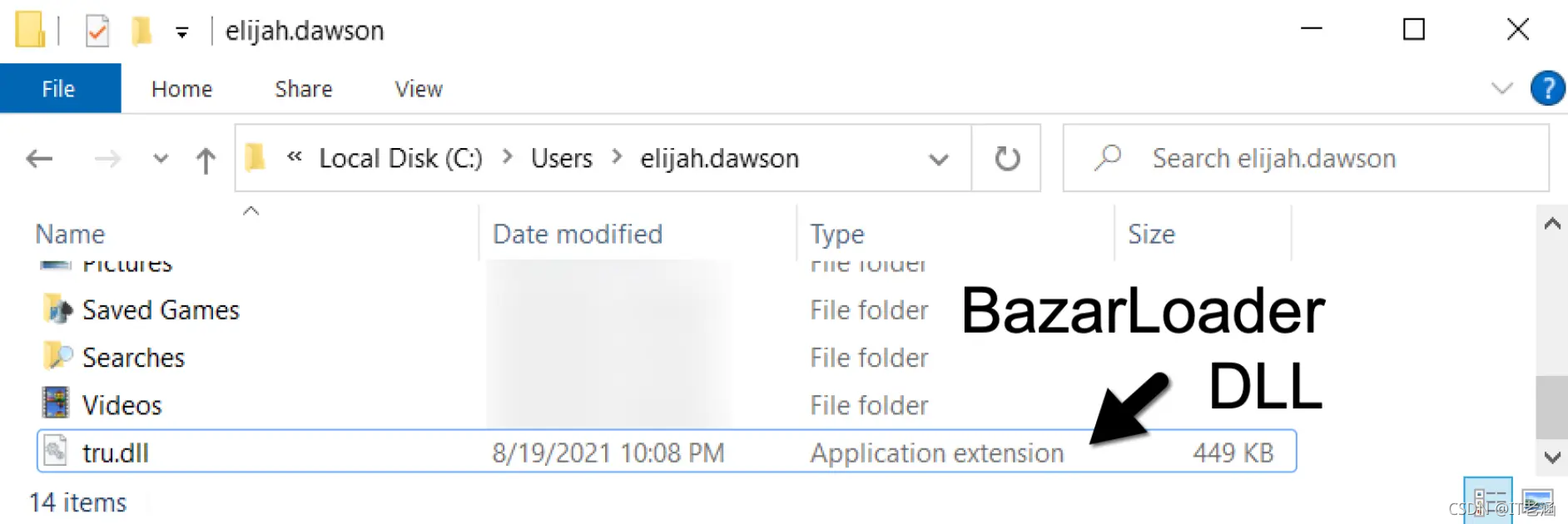Select the tru.dll file
The width and height of the screenshot is (1568, 524).
point(667,452)
